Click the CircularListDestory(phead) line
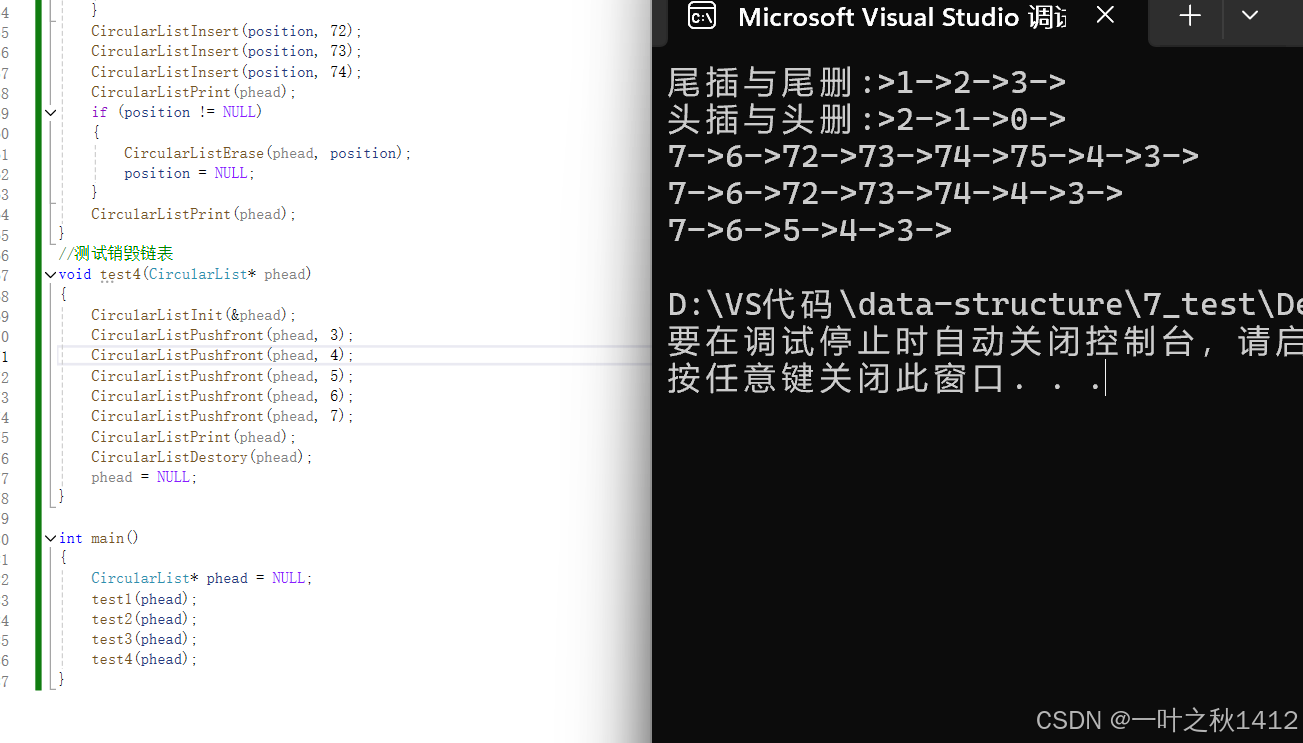This screenshot has height=743, width=1303. pyautogui.click(x=202, y=457)
